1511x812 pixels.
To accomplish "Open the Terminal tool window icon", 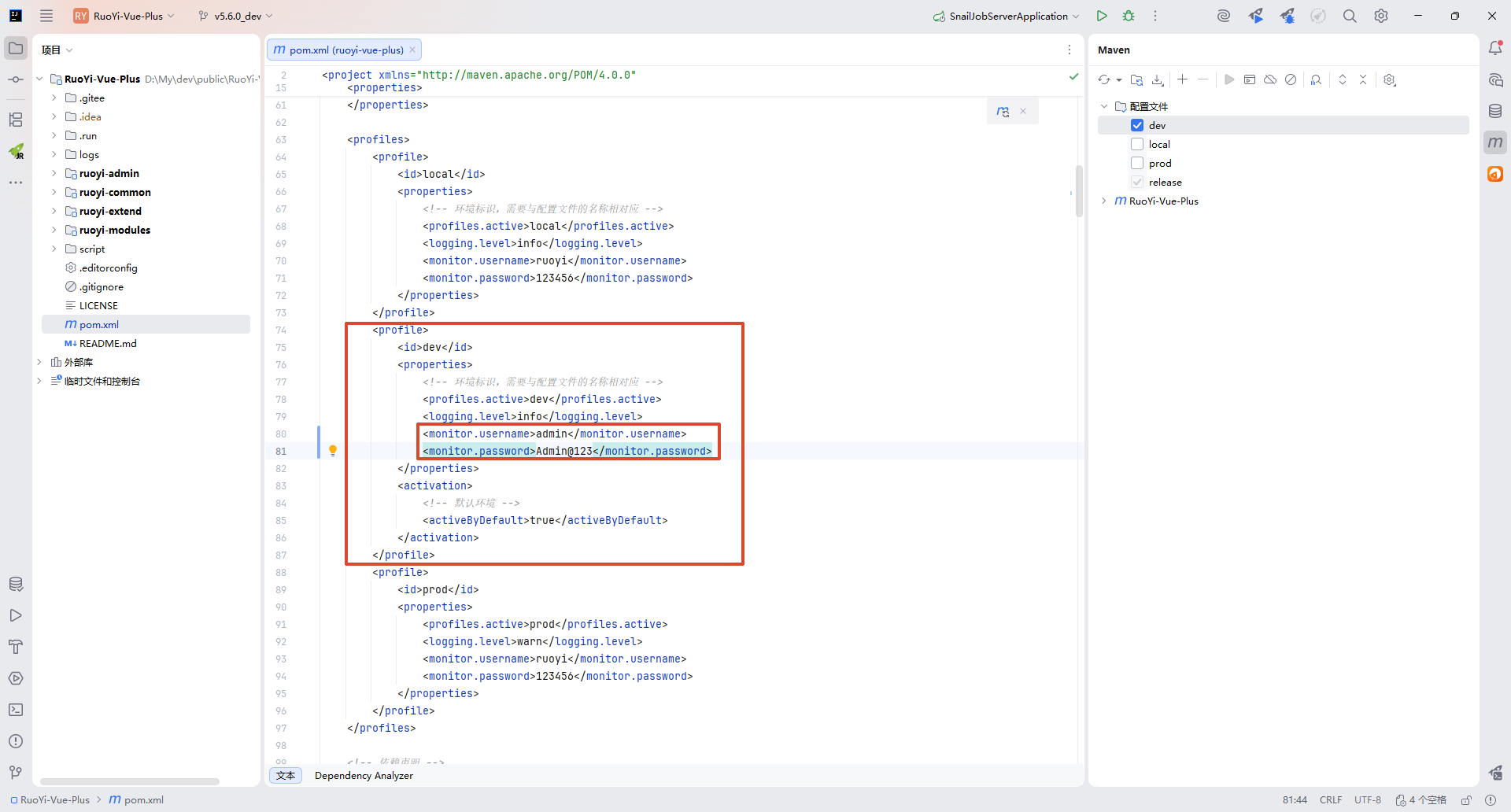I will click(x=16, y=710).
